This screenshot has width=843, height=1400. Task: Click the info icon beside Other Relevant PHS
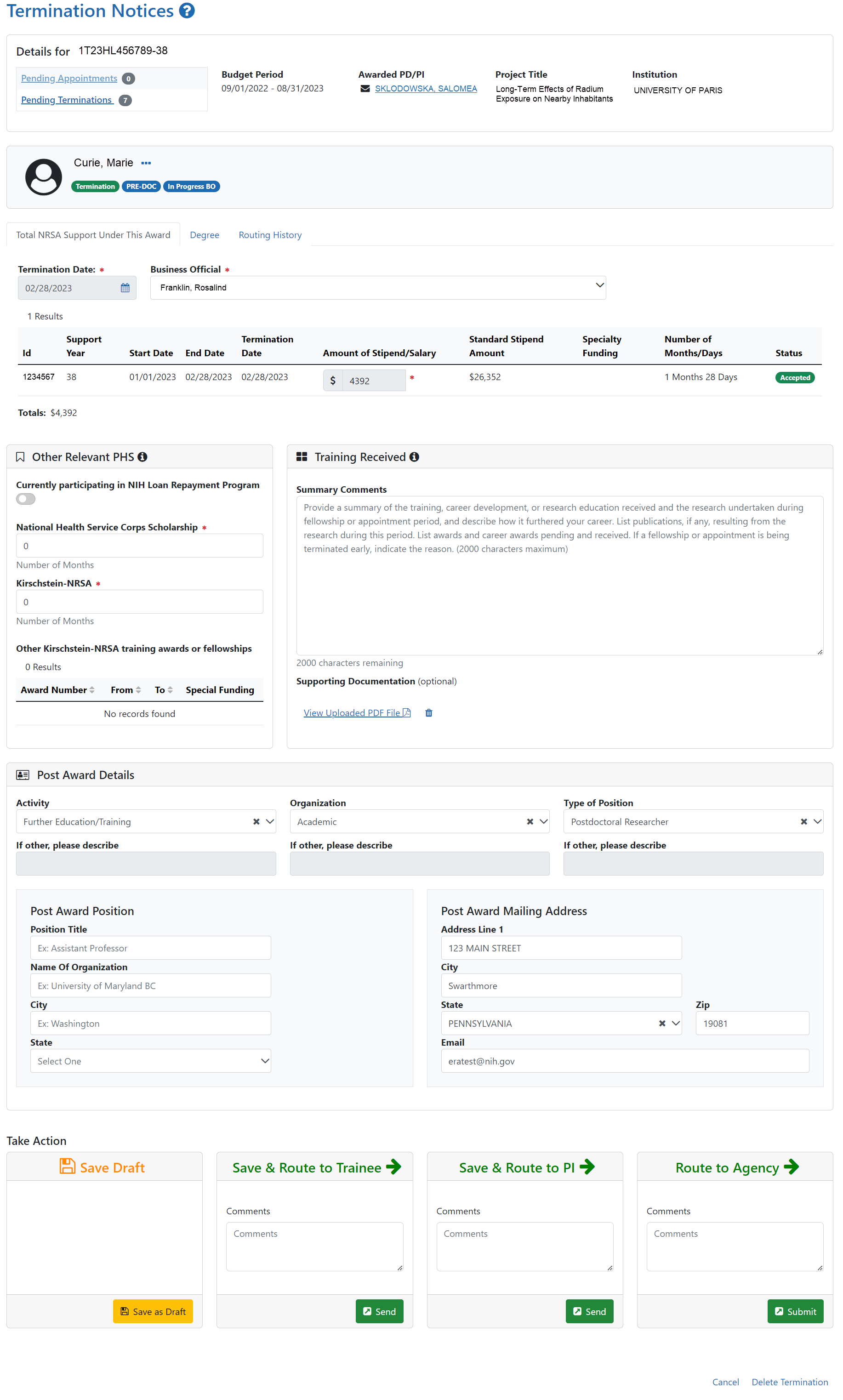coord(142,457)
